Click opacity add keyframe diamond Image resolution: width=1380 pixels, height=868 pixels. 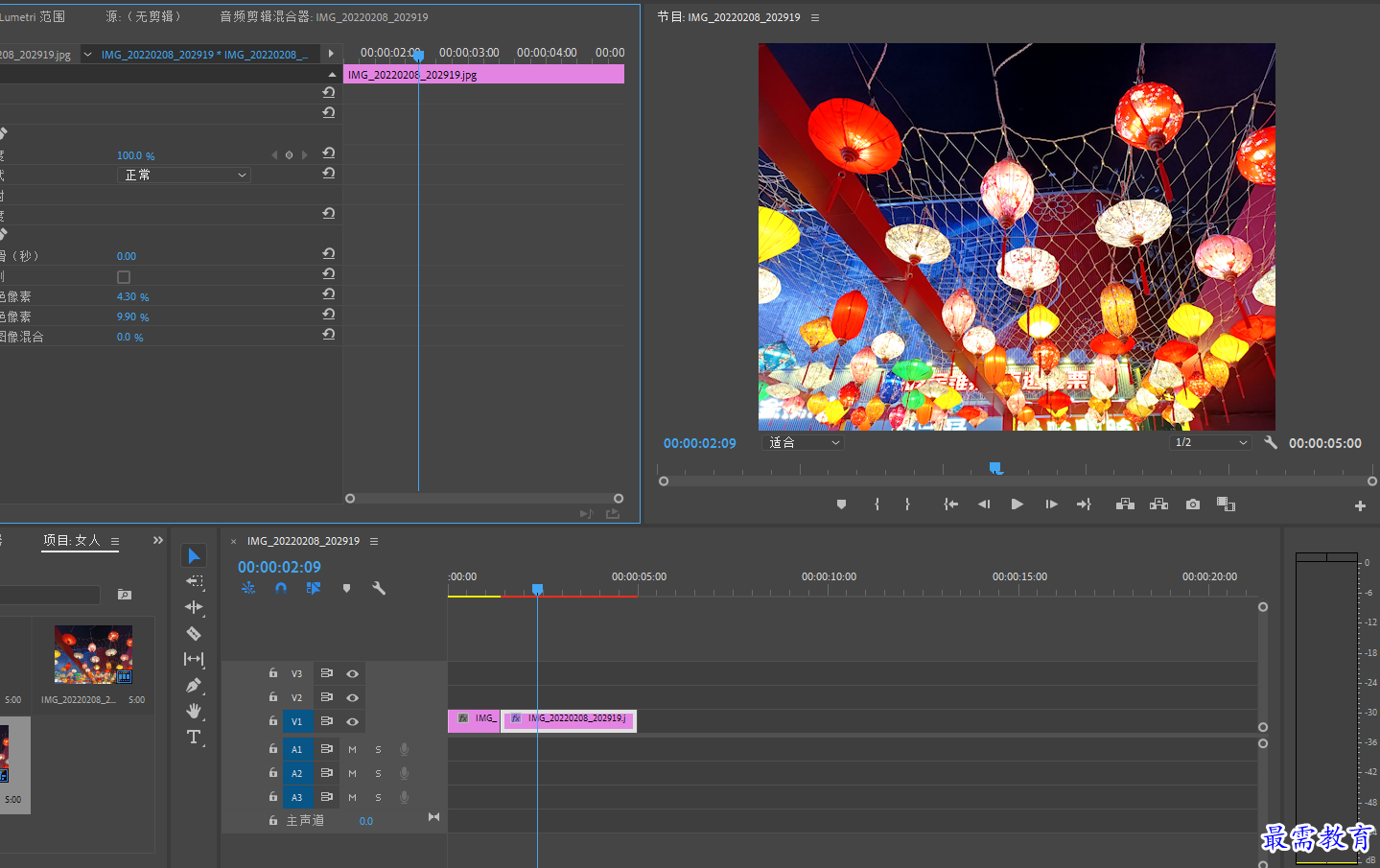pyautogui.click(x=289, y=154)
